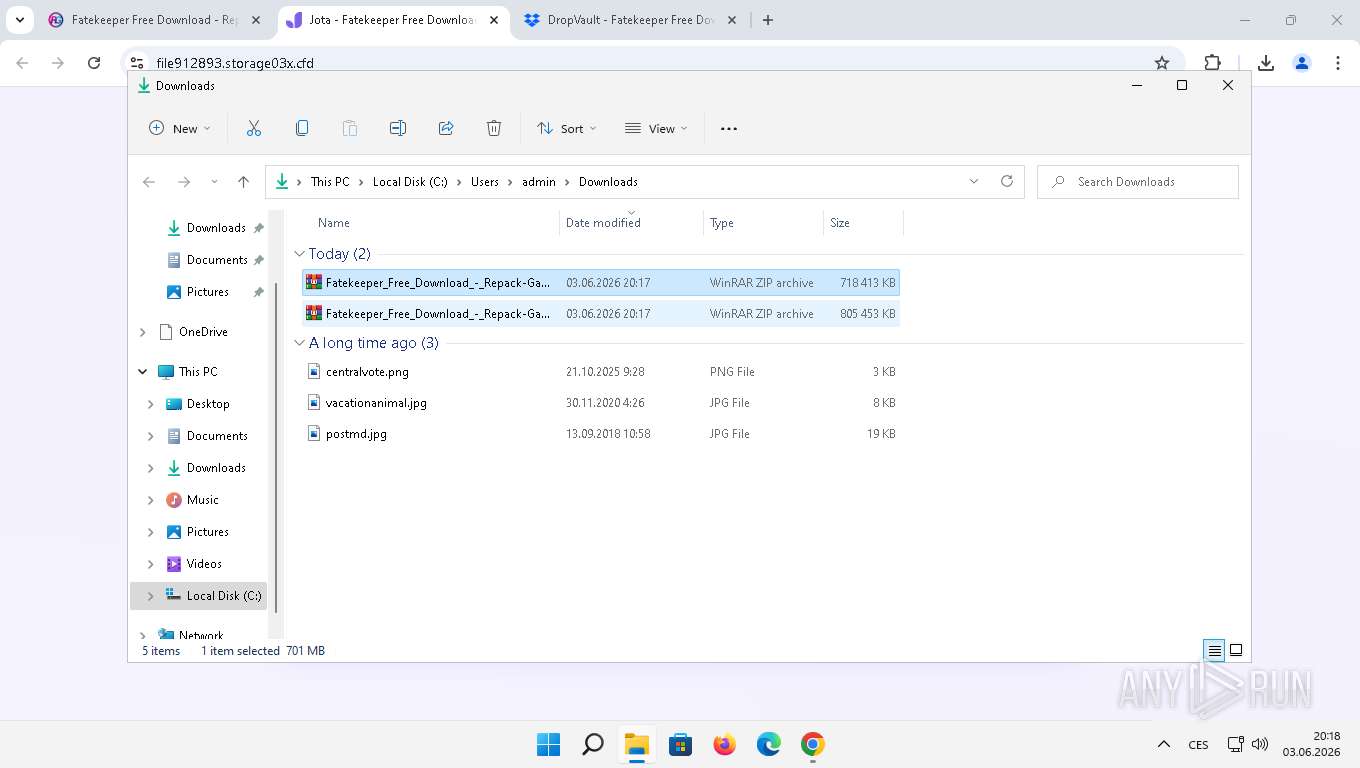Screen dimensions: 1360x768
Task: Open the Sort options dropdown
Action: (567, 128)
